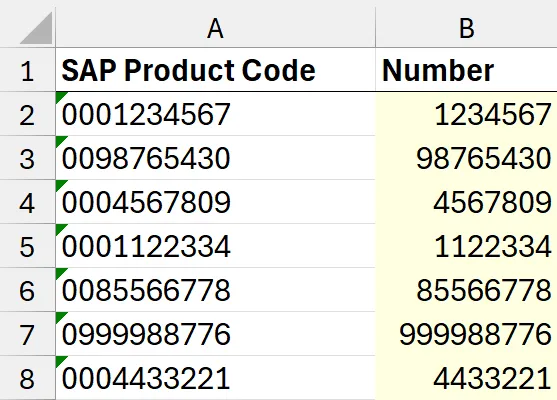Screen dimensions: 557x400
Task: Select row 6 header
Action: point(27,290)
